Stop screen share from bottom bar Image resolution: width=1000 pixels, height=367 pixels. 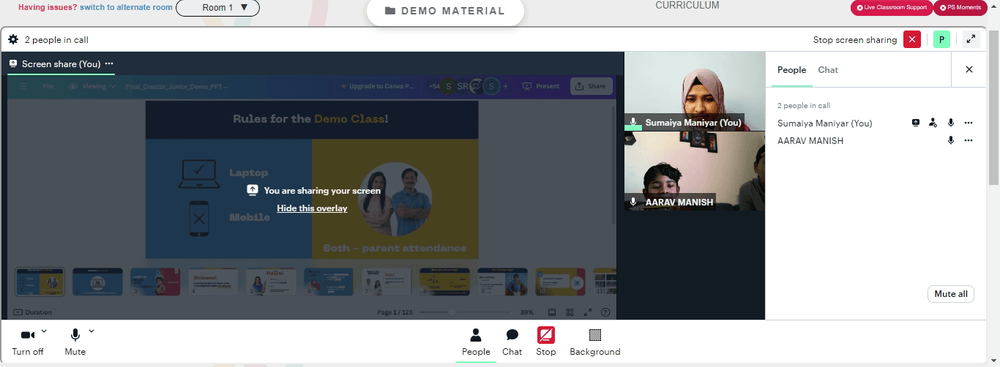(546, 341)
